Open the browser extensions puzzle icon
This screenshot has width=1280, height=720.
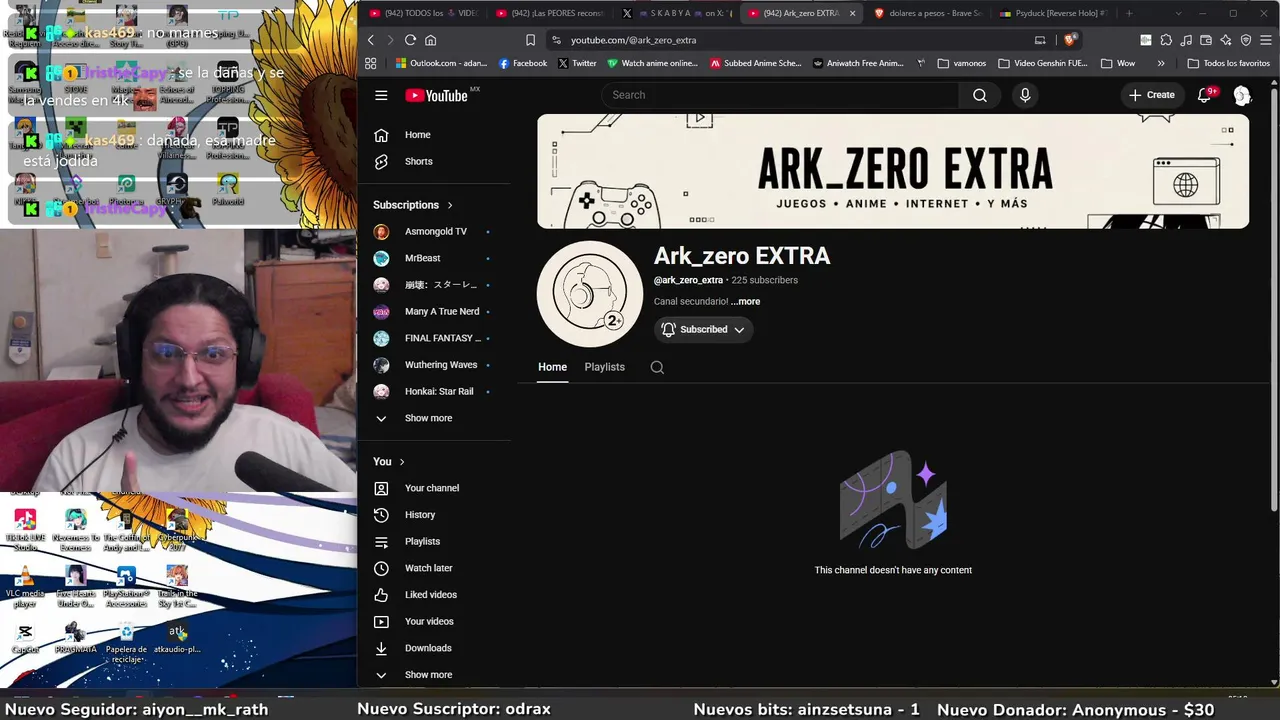[x=1166, y=40]
